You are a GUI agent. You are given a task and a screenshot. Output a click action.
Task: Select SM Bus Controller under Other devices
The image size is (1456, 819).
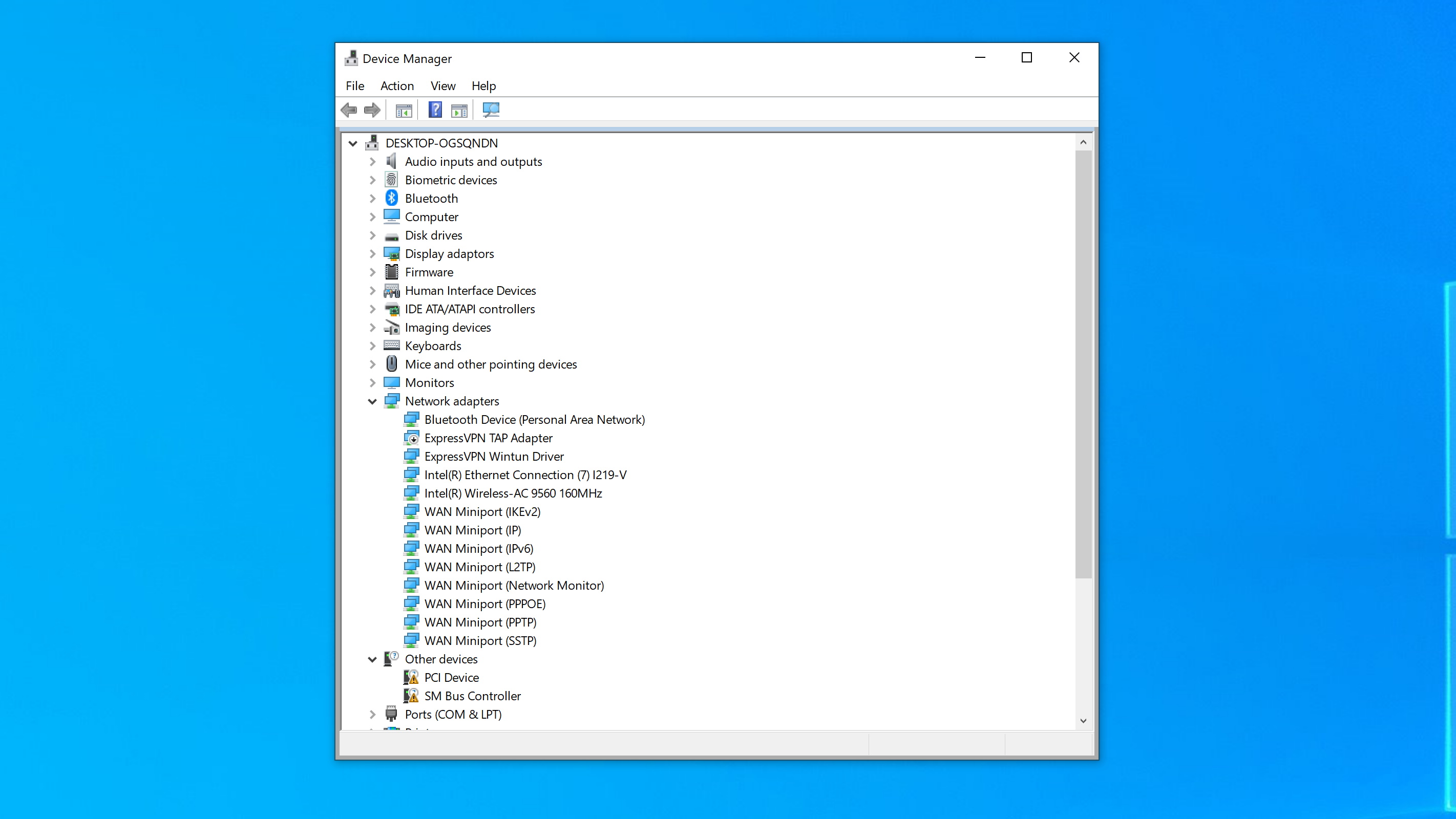point(473,695)
